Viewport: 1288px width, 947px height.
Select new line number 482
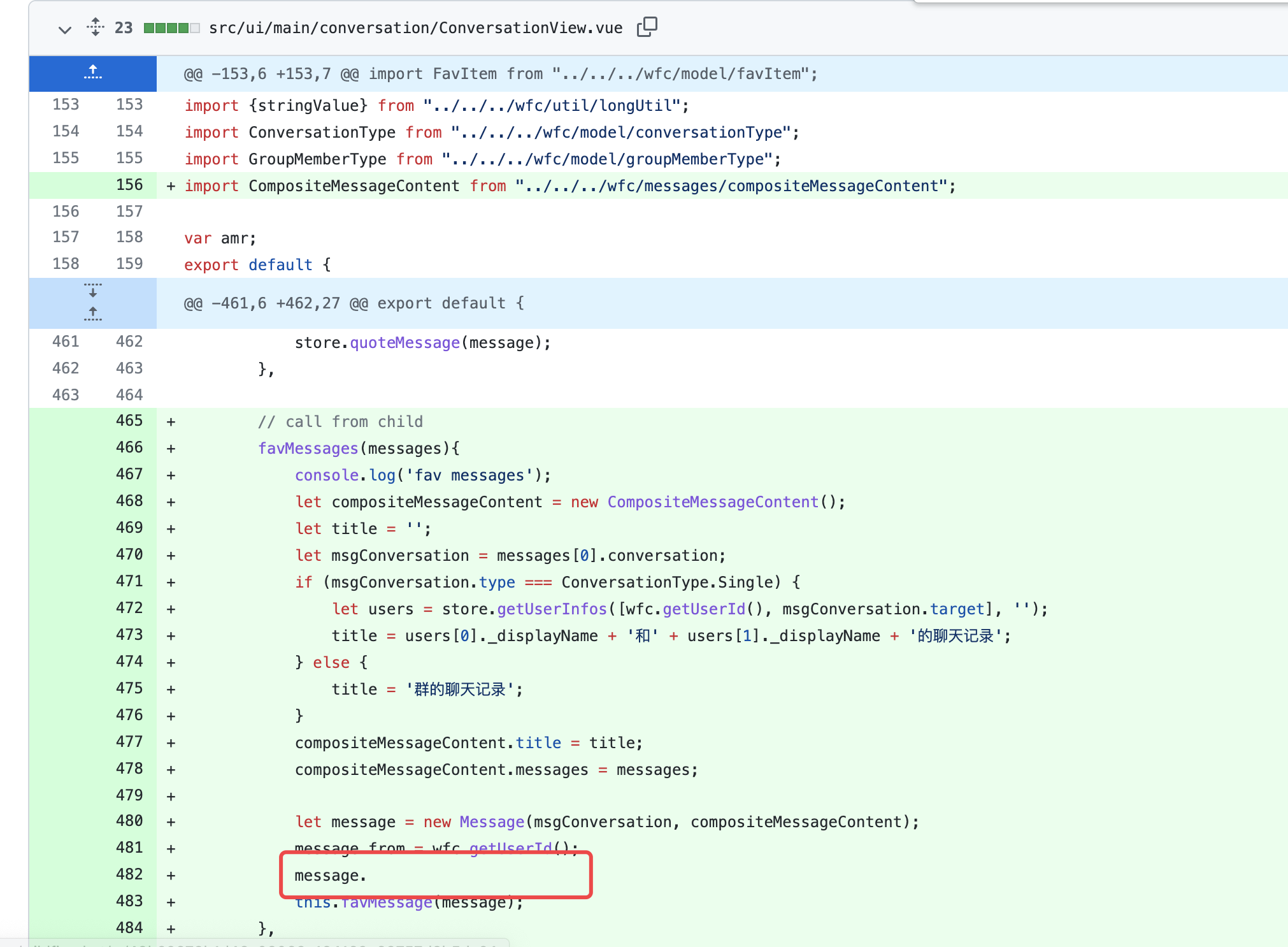[129, 874]
